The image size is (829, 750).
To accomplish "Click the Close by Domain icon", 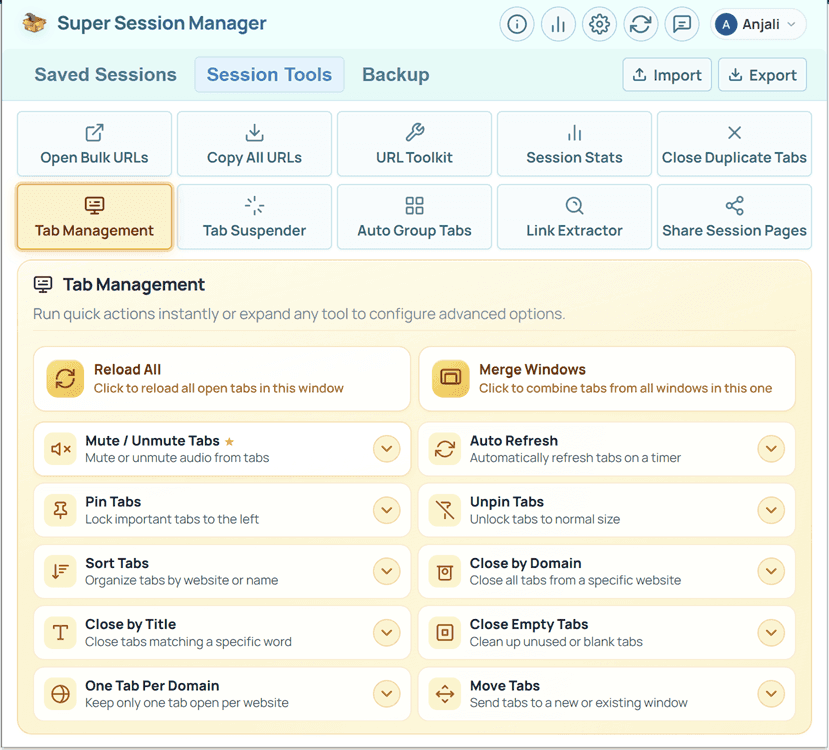I will (x=445, y=571).
